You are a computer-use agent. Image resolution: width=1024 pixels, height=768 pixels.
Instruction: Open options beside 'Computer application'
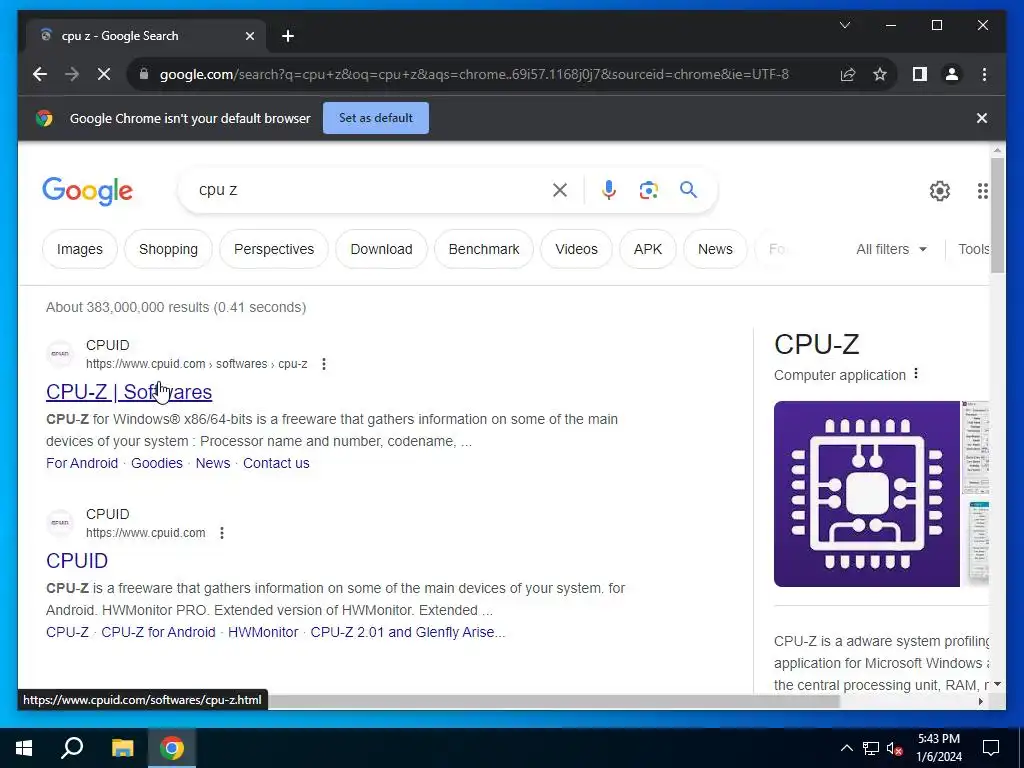(x=916, y=374)
